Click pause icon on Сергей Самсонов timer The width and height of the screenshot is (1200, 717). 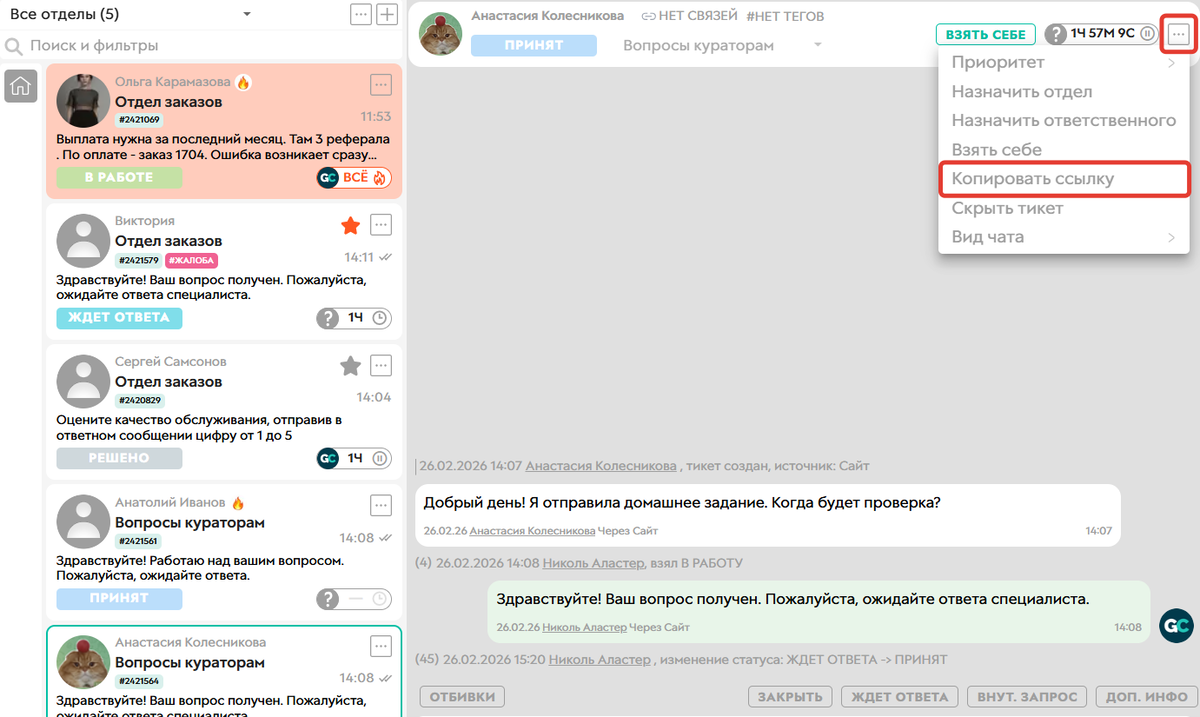380,459
